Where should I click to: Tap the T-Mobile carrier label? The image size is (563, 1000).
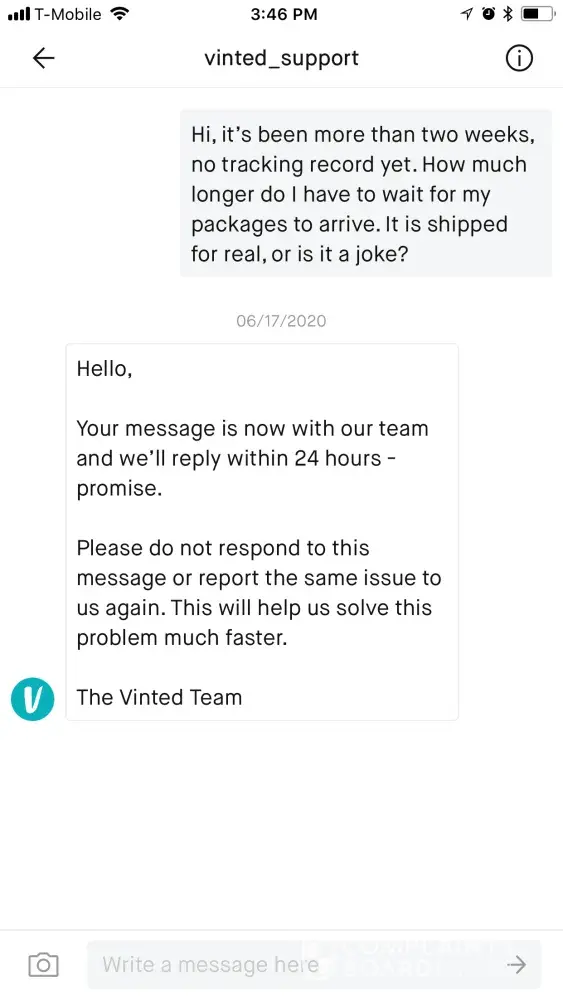[x=68, y=14]
